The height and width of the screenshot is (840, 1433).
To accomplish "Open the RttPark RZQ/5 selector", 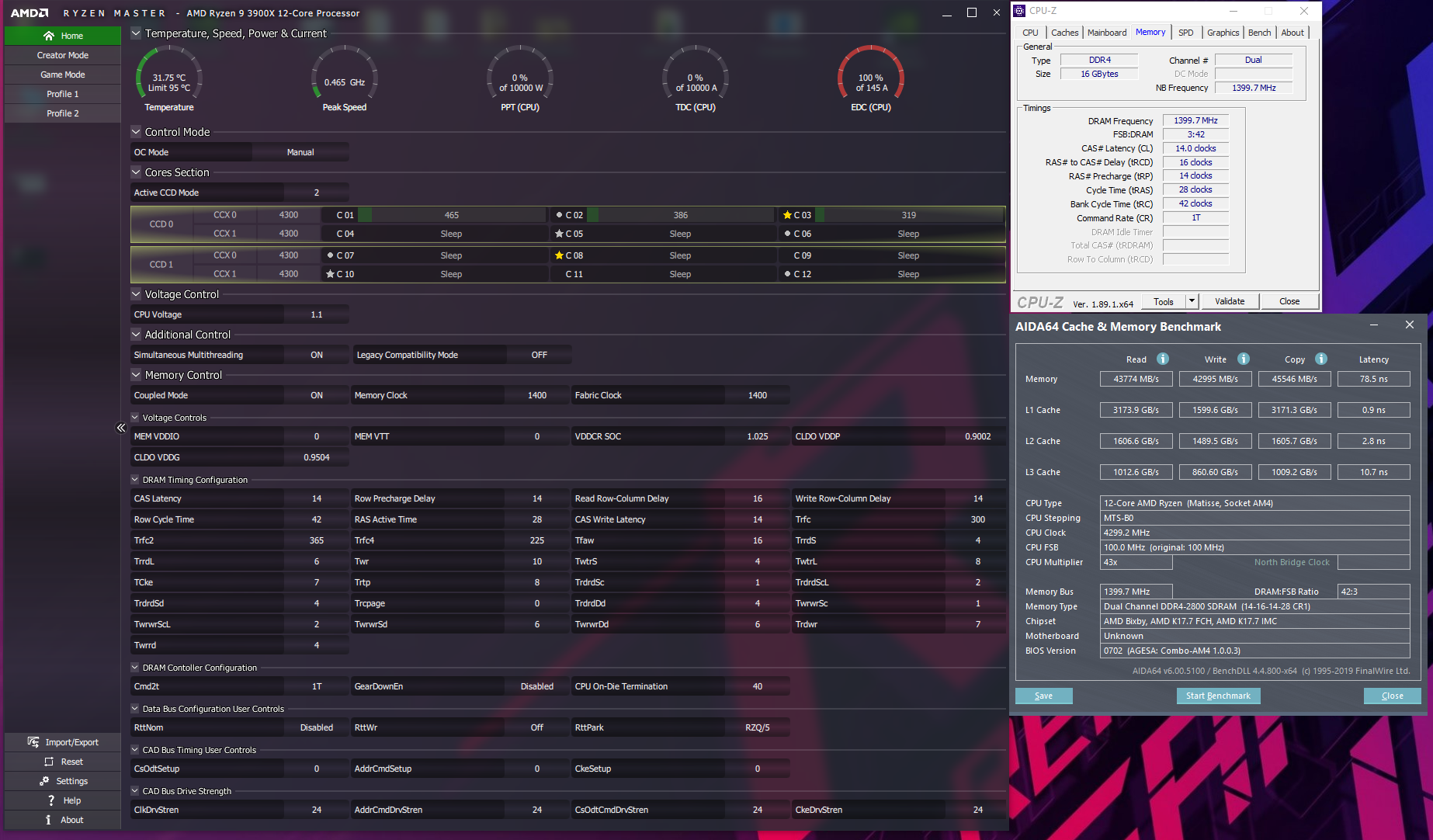I will point(758,727).
